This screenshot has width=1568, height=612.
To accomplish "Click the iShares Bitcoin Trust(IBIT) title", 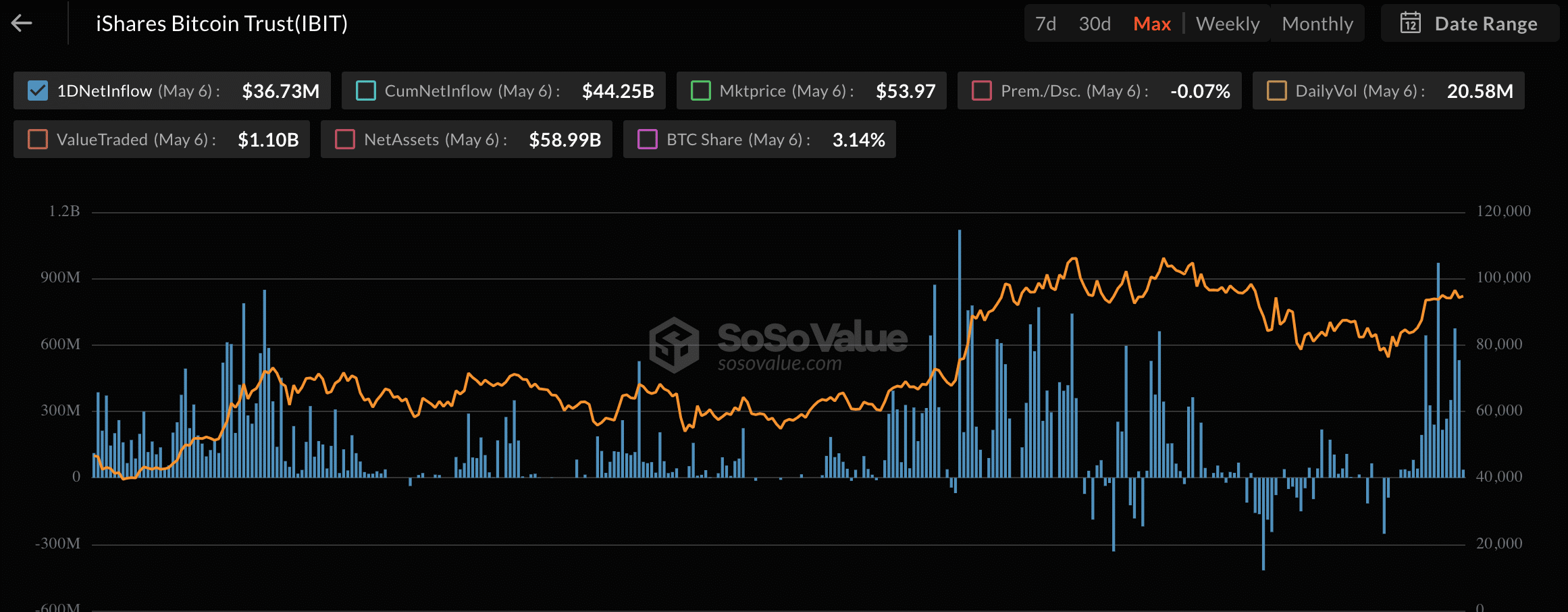I will click(x=221, y=24).
